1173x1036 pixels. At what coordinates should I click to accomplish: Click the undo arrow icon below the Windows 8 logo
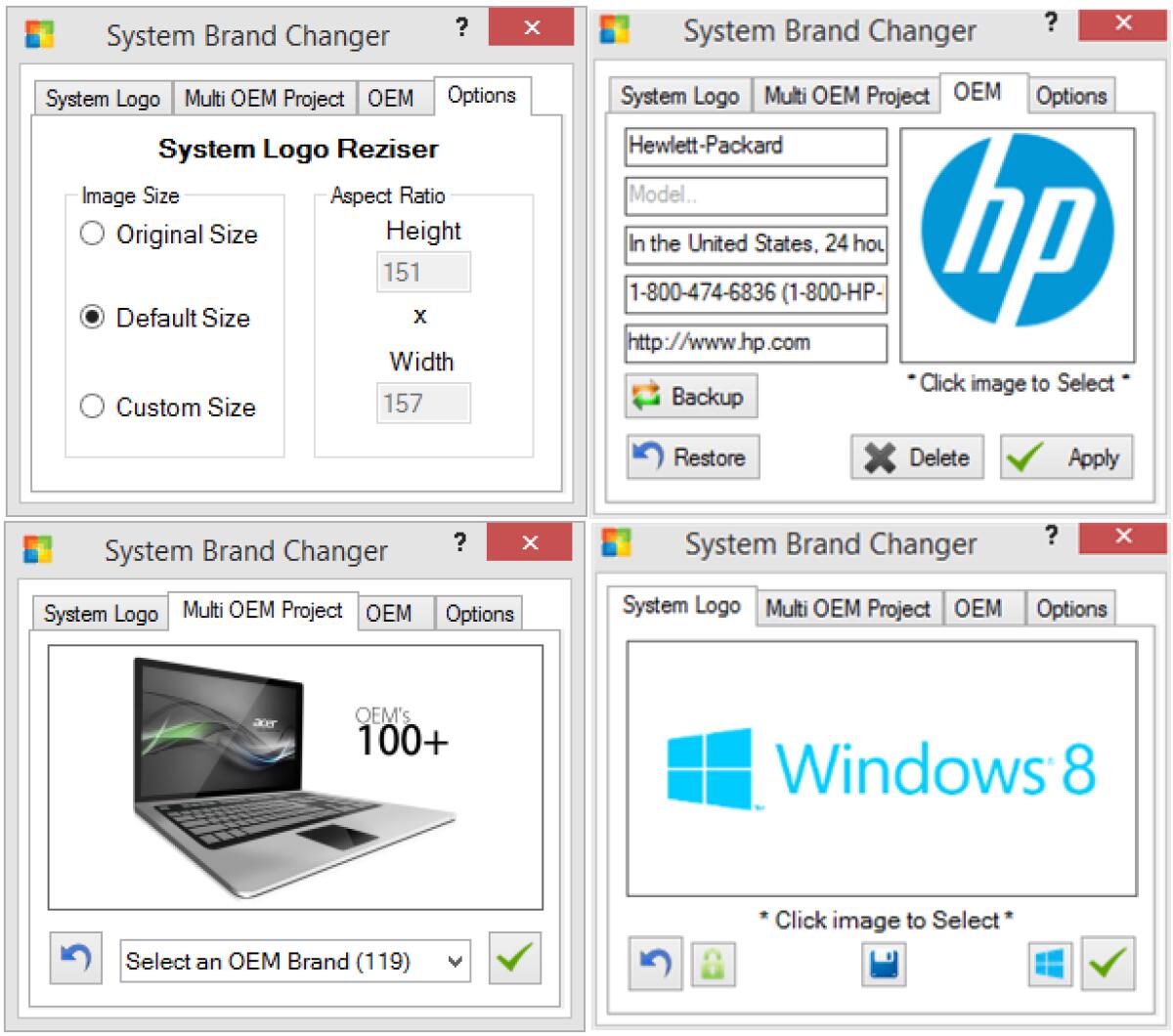pos(654,964)
